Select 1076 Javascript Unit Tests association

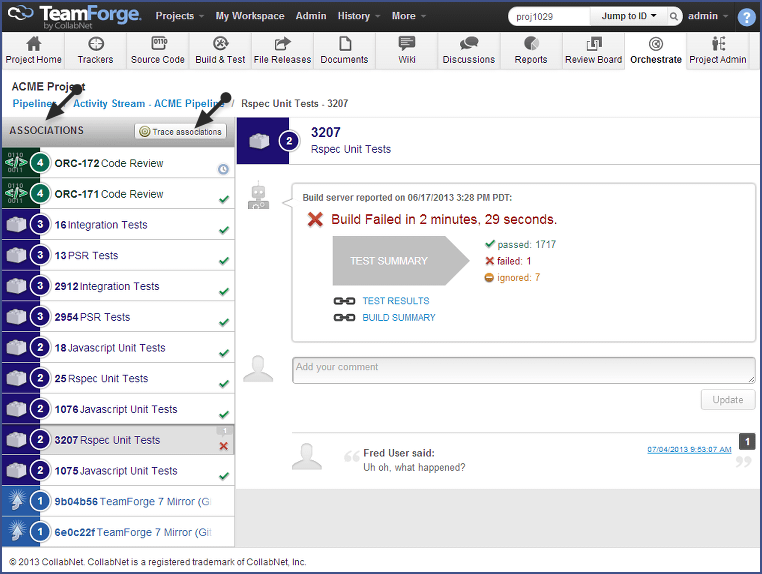[x=119, y=409]
